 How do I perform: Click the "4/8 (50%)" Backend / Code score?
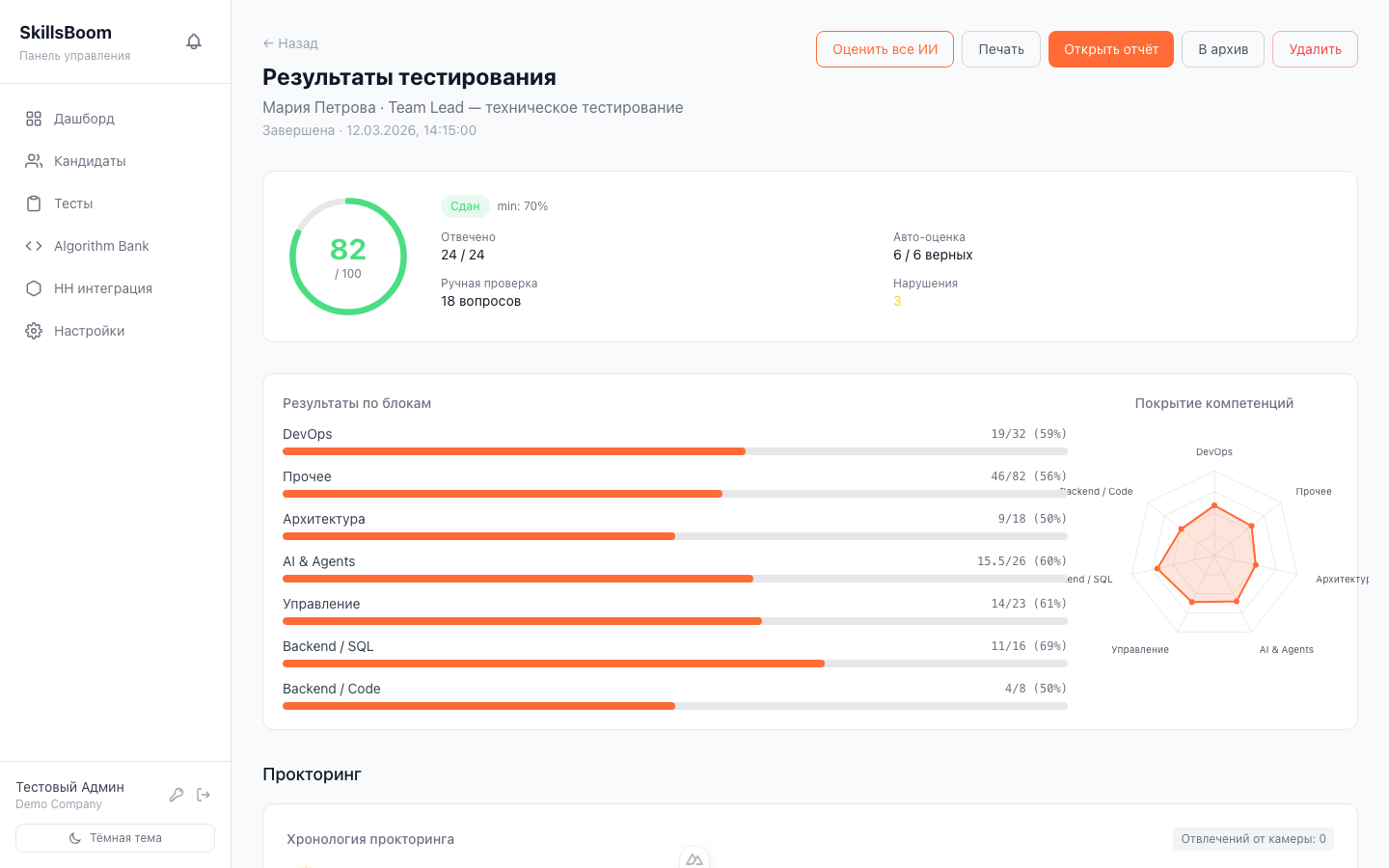(1036, 689)
